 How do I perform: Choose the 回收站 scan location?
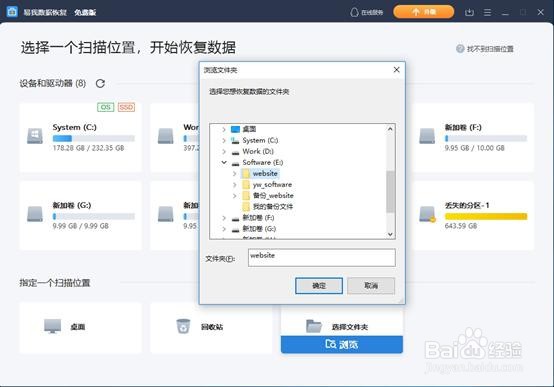(211, 327)
